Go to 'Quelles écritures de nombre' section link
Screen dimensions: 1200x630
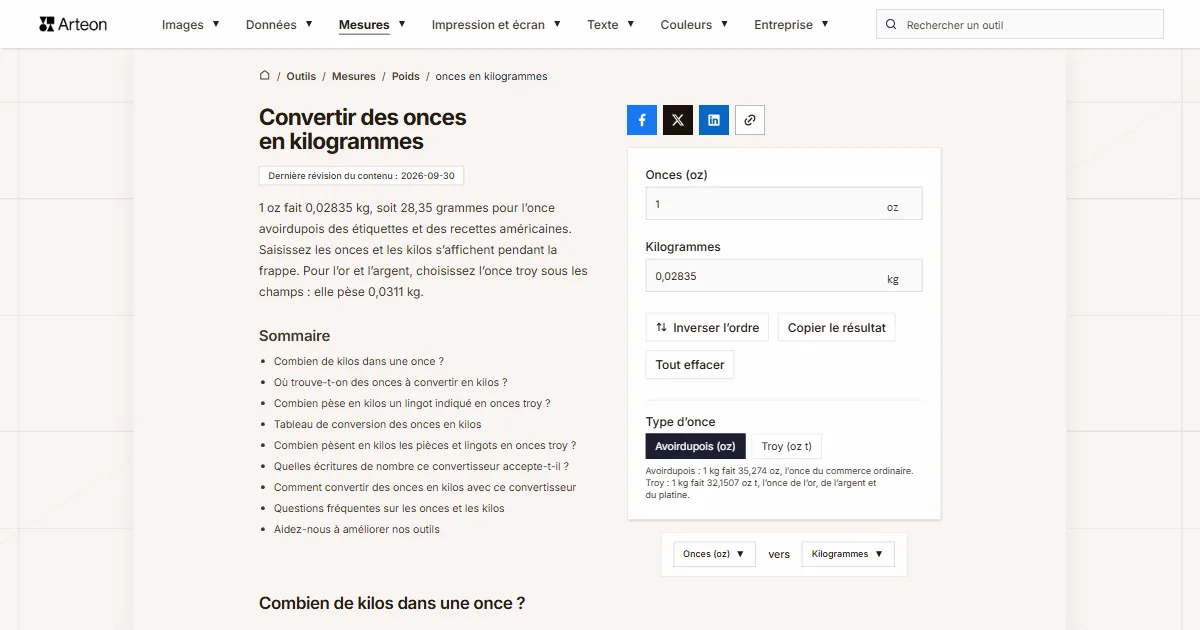click(422, 466)
